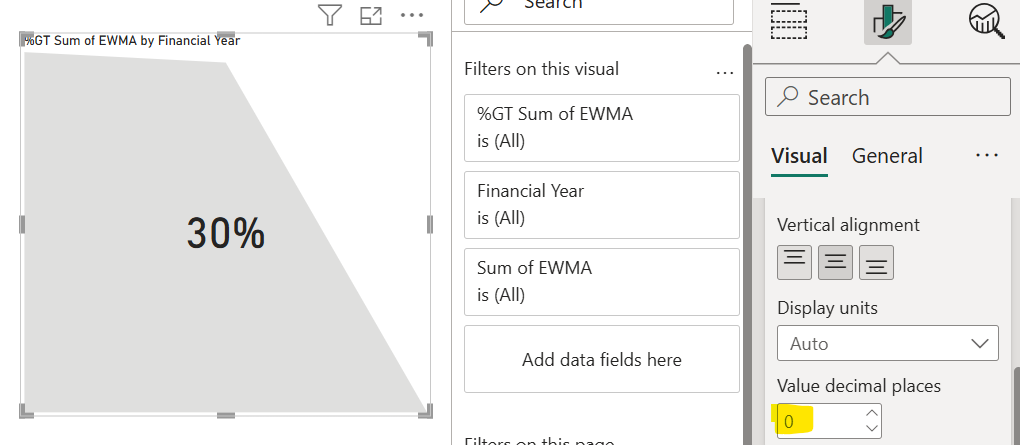Expand the %GT Sum of EWMA filter card
1020x445 pixels.
pyautogui.click(x=602, y=128)
